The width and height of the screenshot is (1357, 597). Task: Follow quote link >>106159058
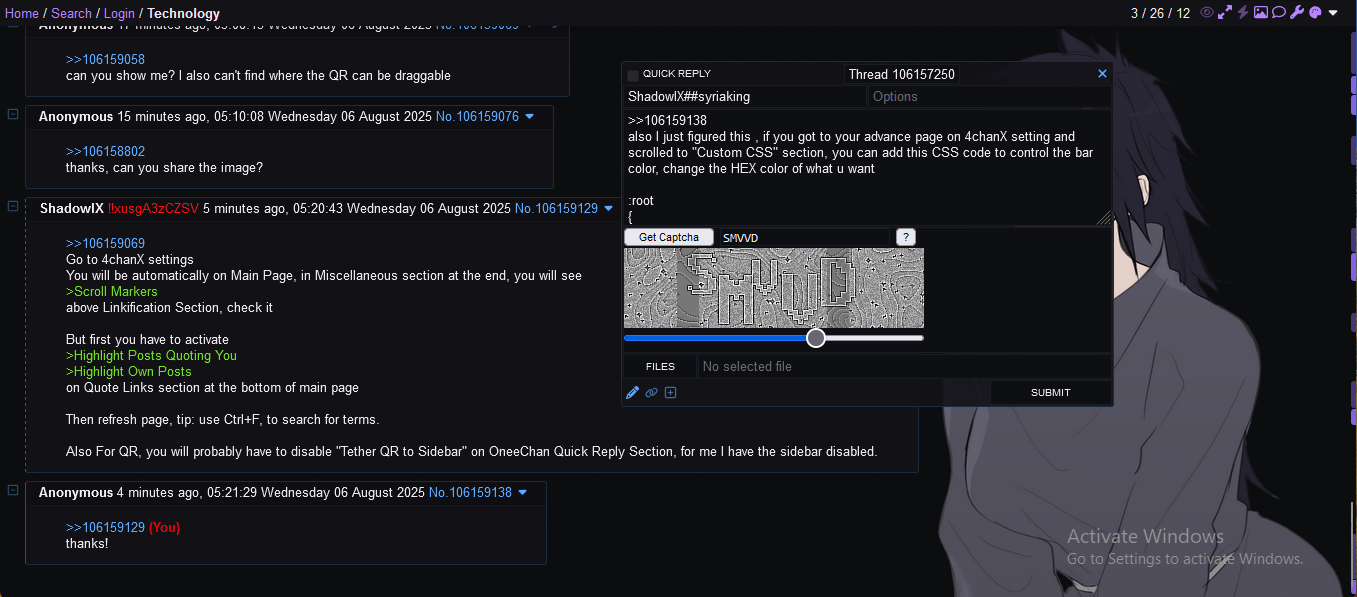105,59
